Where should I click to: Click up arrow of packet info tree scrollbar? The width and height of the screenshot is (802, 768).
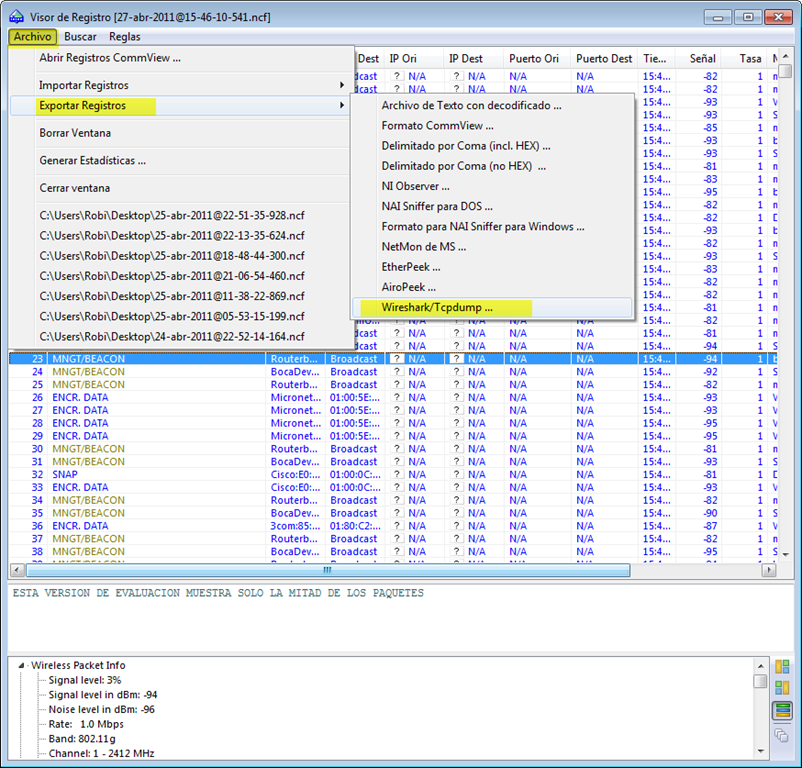pyautogui.click(x=761, y=666)
